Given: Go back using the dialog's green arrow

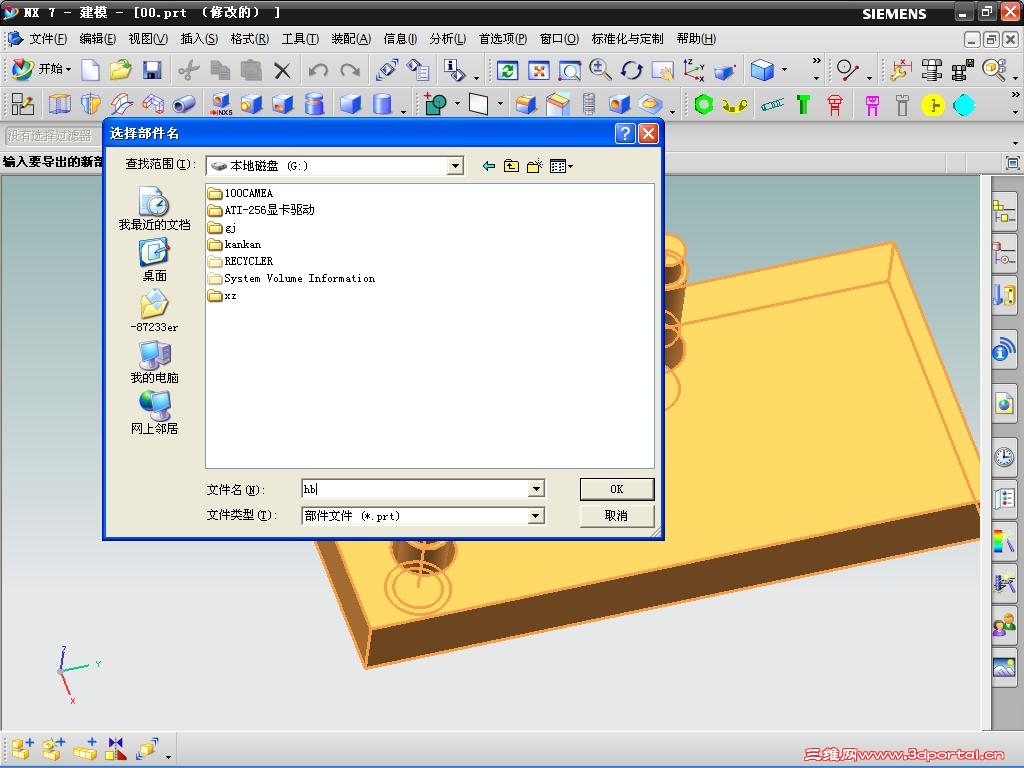Looking at the screenshot, I should click(x=488, y=166).
